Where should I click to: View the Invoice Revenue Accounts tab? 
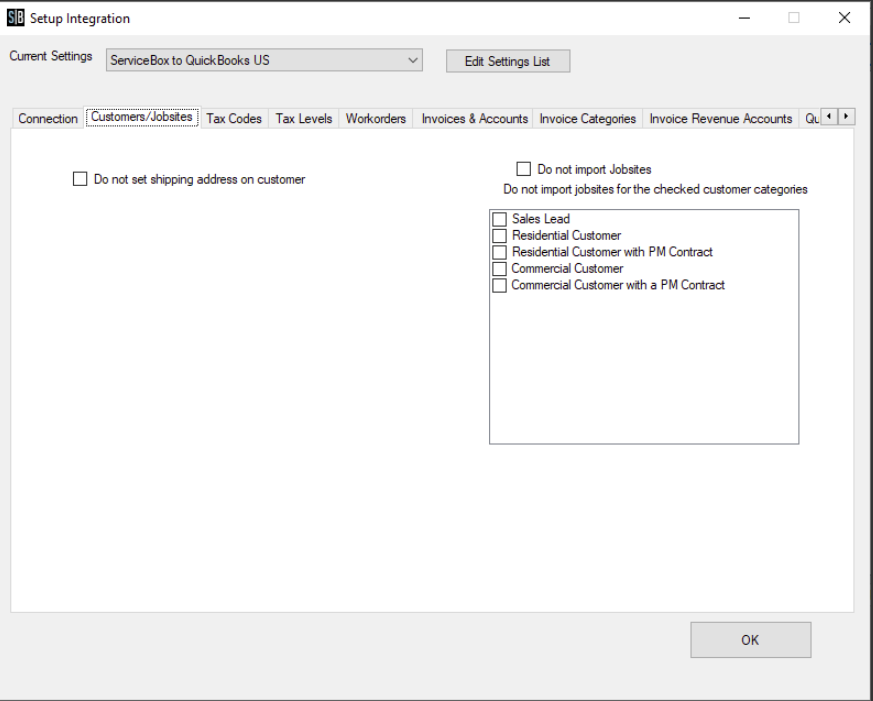(720, 119)
